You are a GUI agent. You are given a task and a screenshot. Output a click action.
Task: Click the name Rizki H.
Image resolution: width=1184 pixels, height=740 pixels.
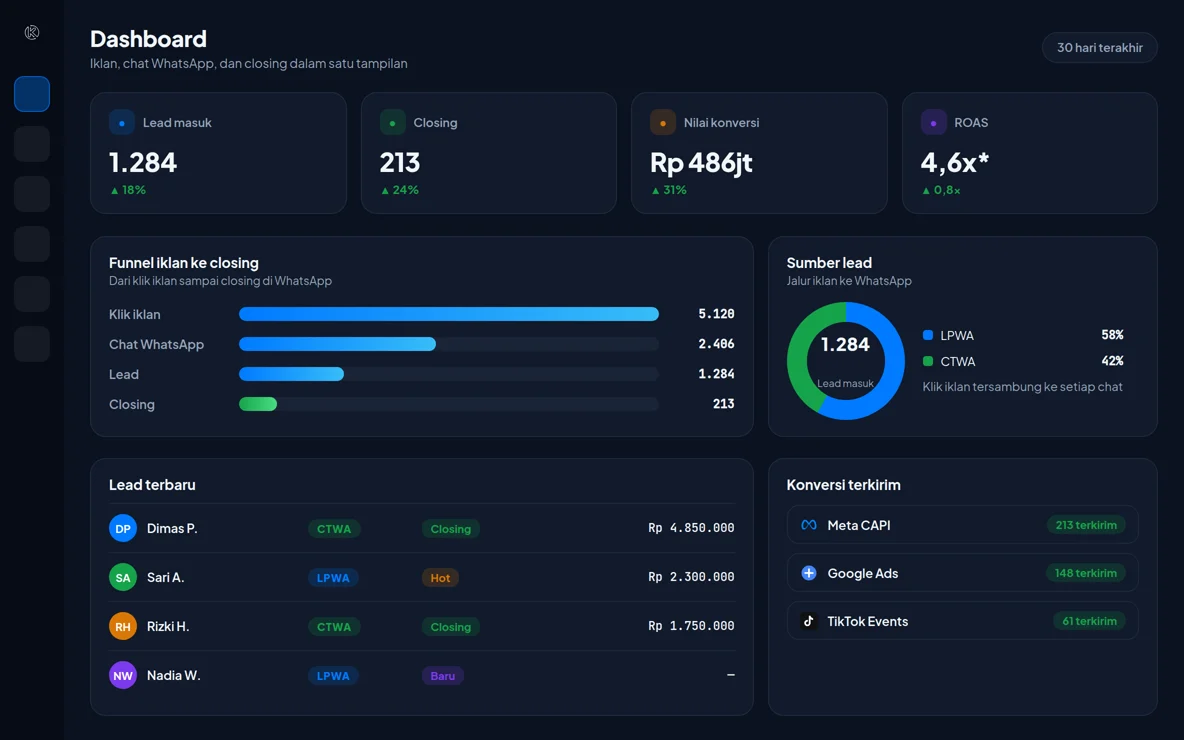point(168,626)
